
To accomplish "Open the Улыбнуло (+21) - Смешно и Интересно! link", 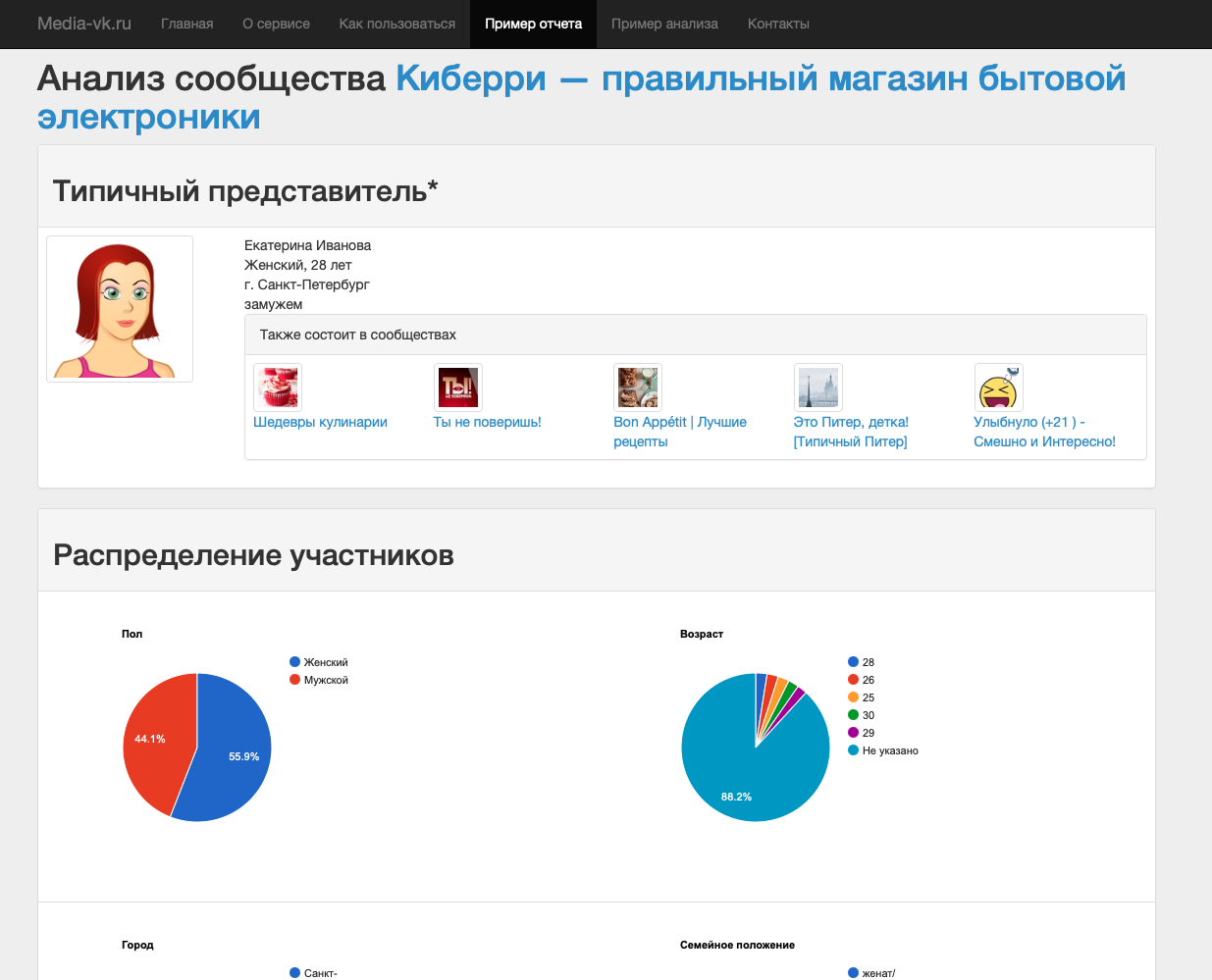I will click(1044, 432).
